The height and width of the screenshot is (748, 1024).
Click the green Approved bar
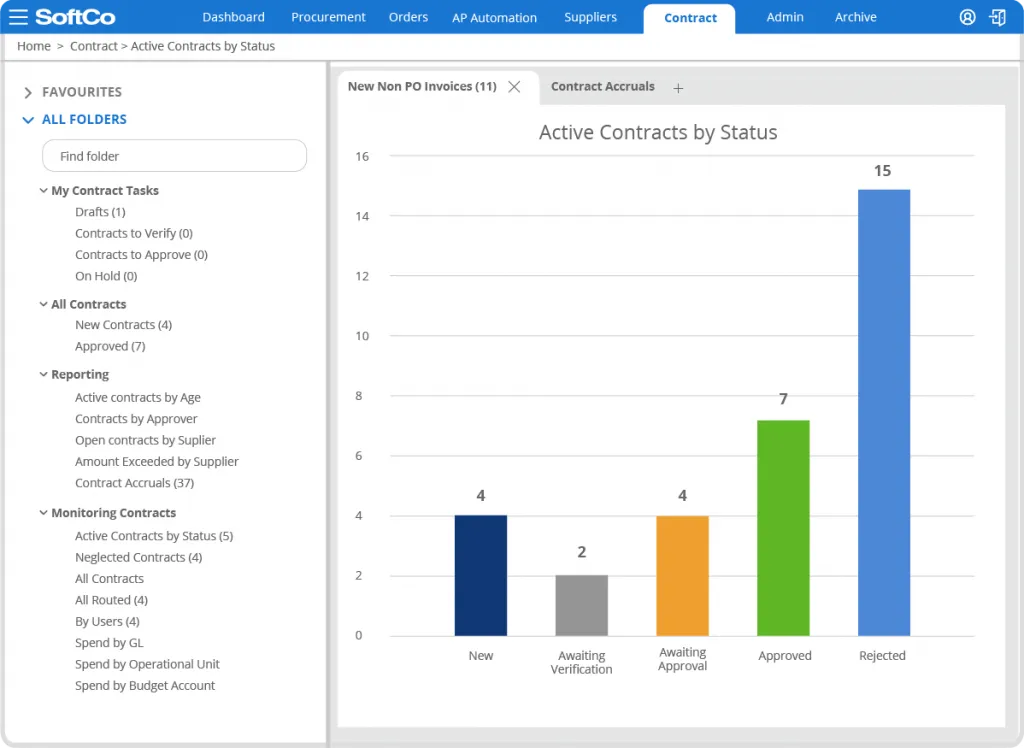(783, 527)
